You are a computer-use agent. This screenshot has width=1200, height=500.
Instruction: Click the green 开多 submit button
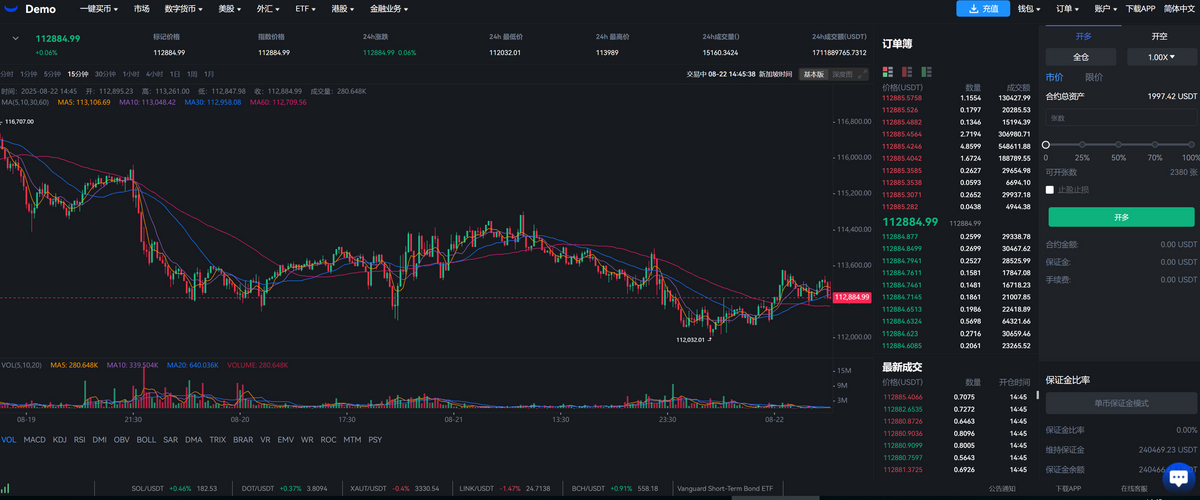[x=1121, y=217]
